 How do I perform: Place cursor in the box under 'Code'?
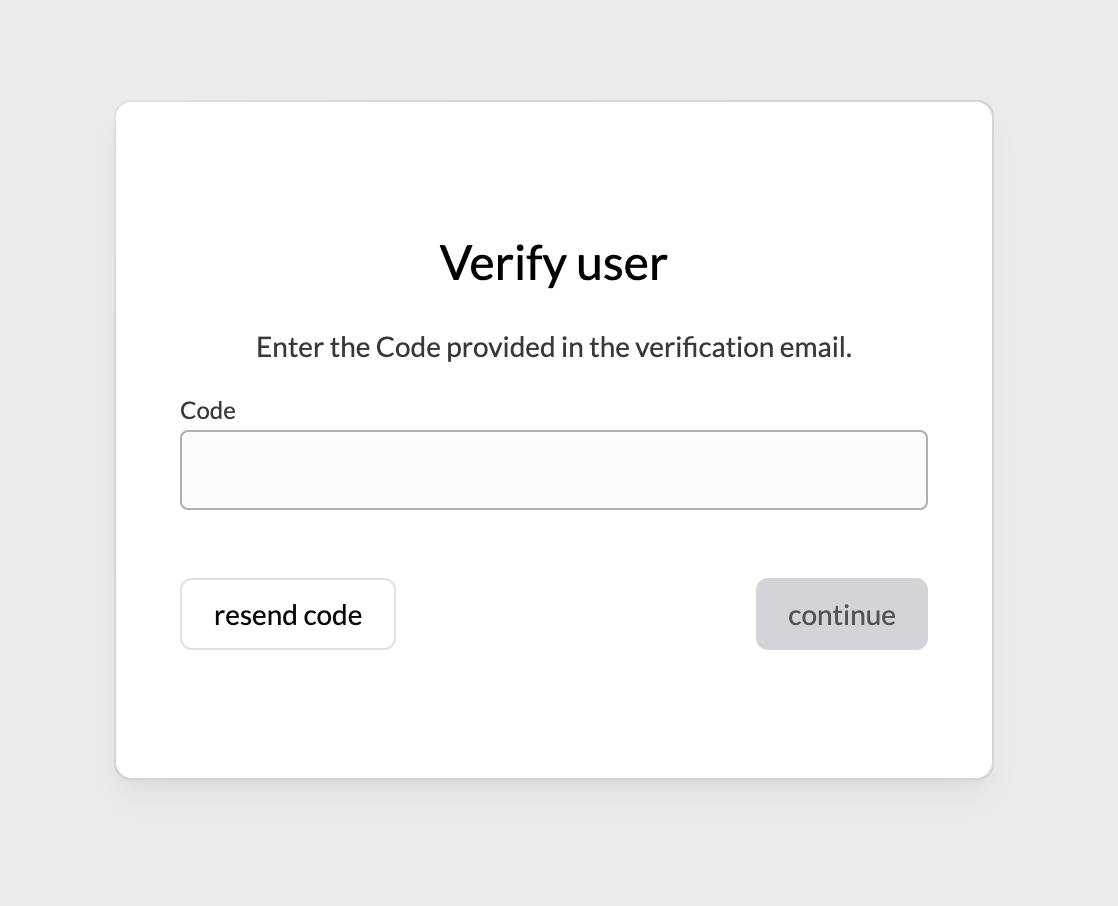(553, 470)
